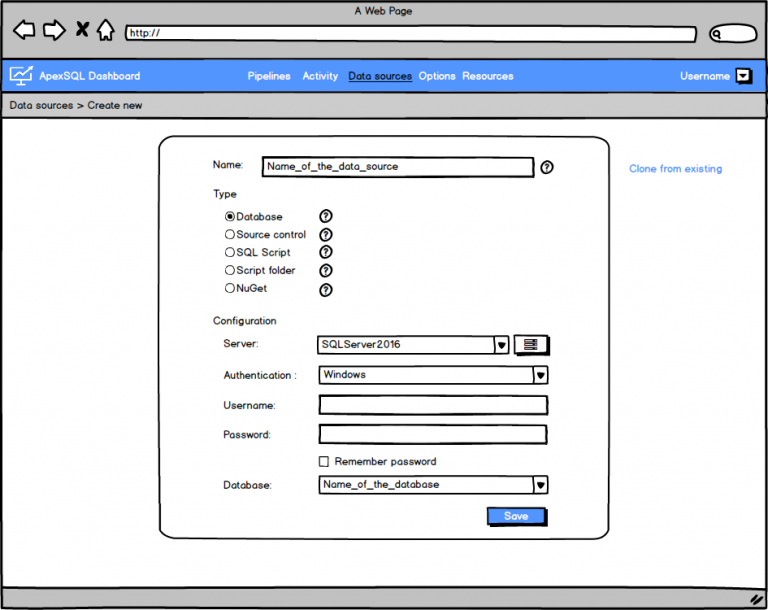Click into the Password input field
This screenshot has width=768, height=610.
[432, 435]
